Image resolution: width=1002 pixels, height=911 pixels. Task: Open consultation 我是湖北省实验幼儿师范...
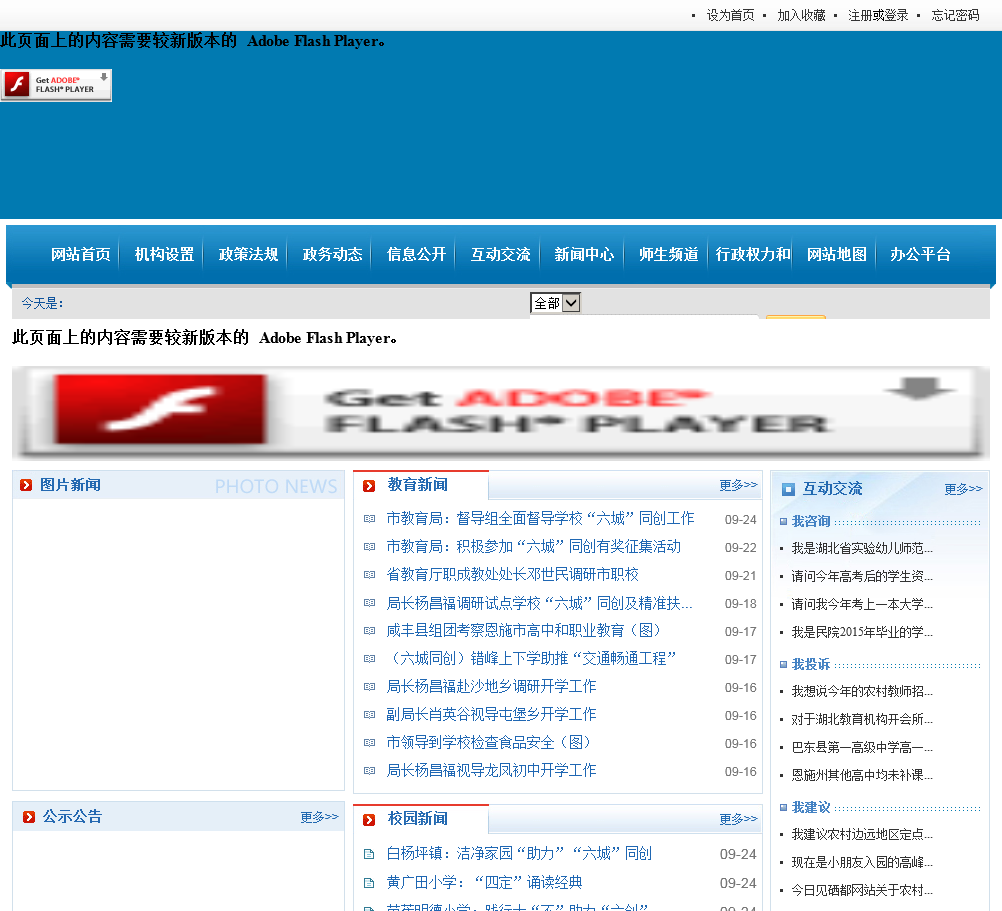click(862, 549)
